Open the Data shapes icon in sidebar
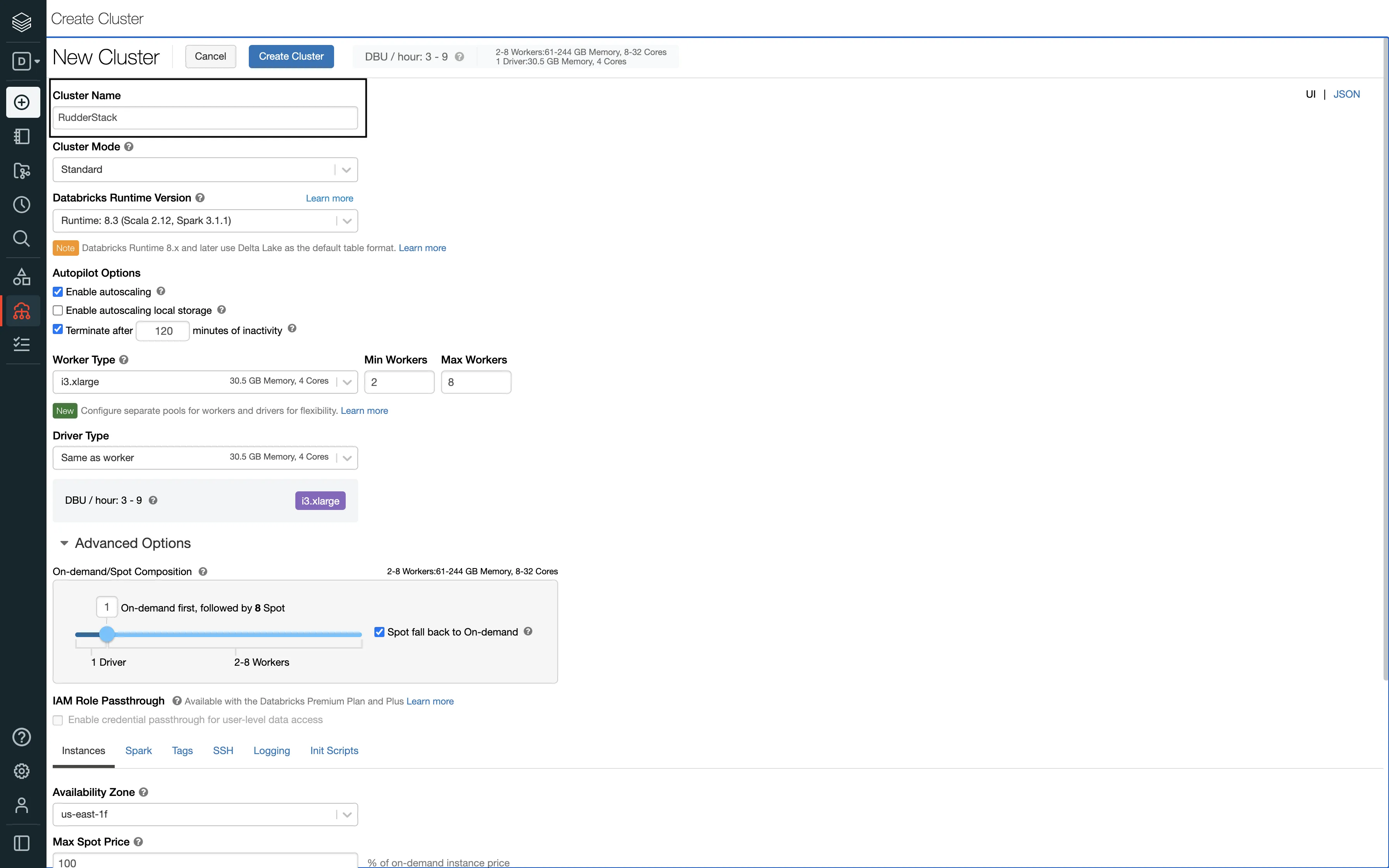 (22, 277)
